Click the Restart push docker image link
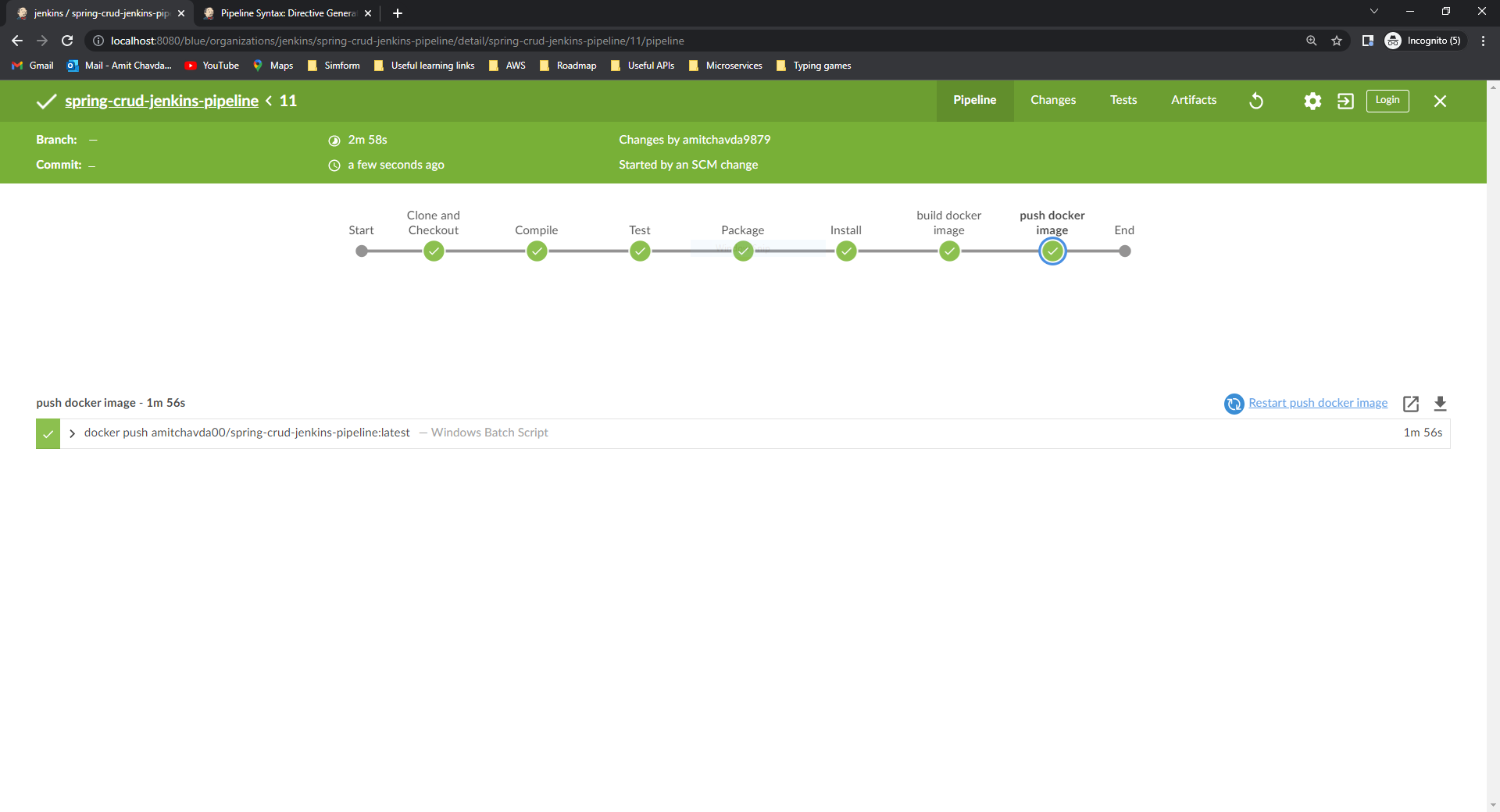 (1318, 402)
